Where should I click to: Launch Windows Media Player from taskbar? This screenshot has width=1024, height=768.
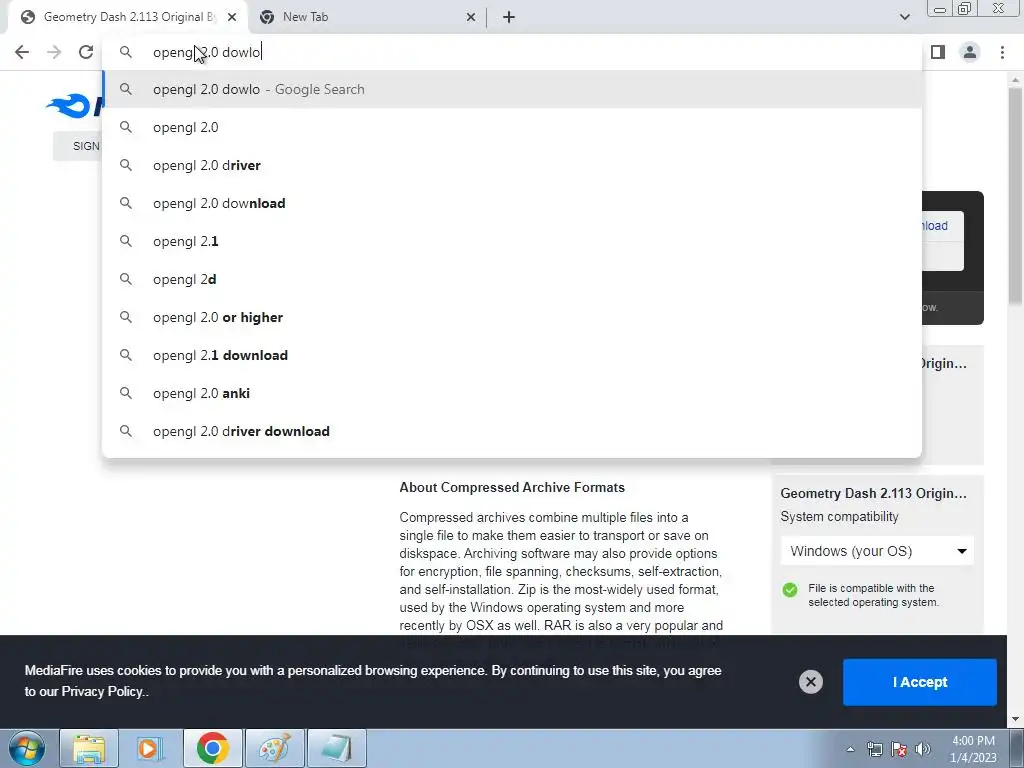(x=150, y=748)
